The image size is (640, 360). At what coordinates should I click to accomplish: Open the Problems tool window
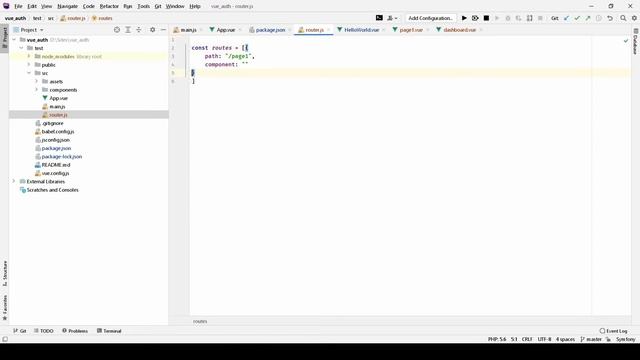[75, 331]
